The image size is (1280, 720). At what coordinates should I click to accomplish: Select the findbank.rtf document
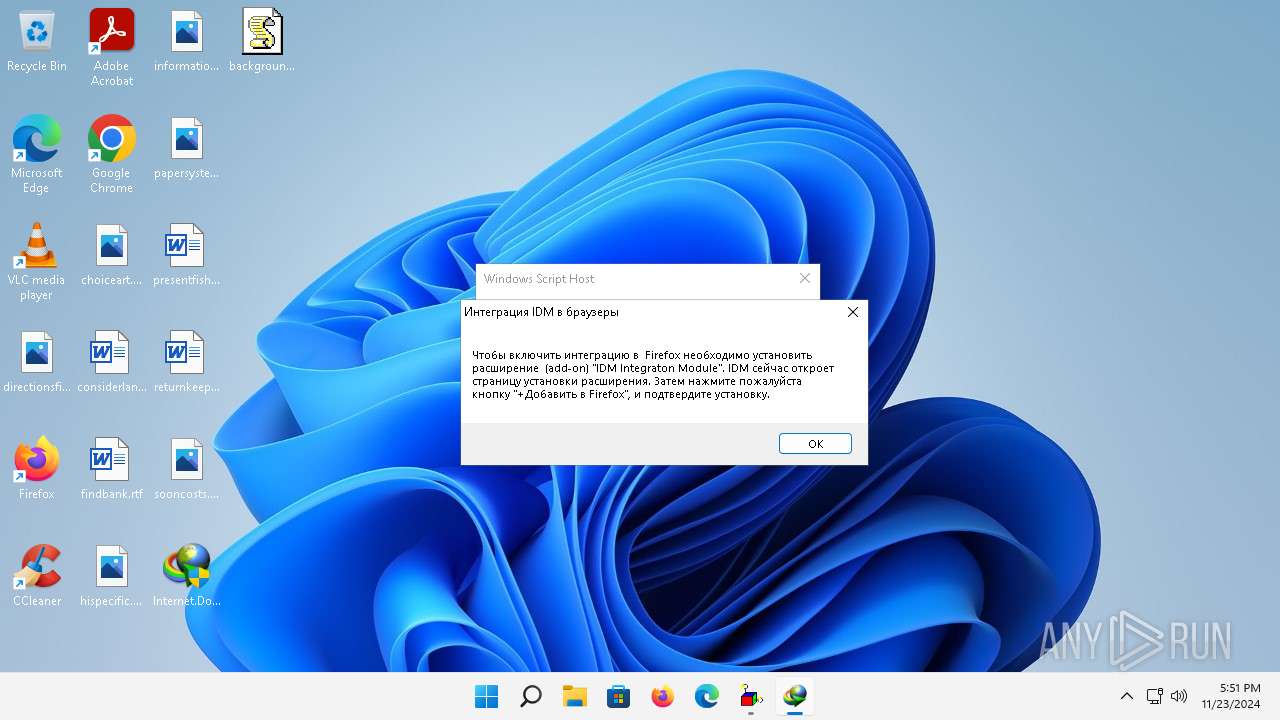tap(112, 468)
